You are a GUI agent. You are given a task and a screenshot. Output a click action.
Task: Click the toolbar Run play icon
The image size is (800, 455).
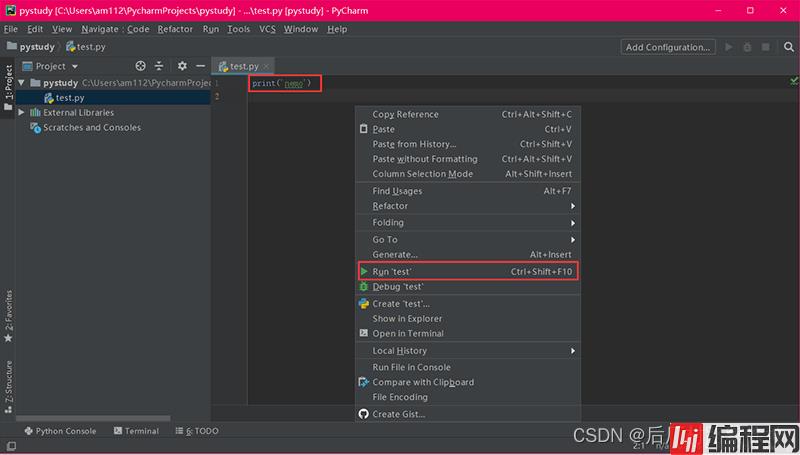coord(729,47)
